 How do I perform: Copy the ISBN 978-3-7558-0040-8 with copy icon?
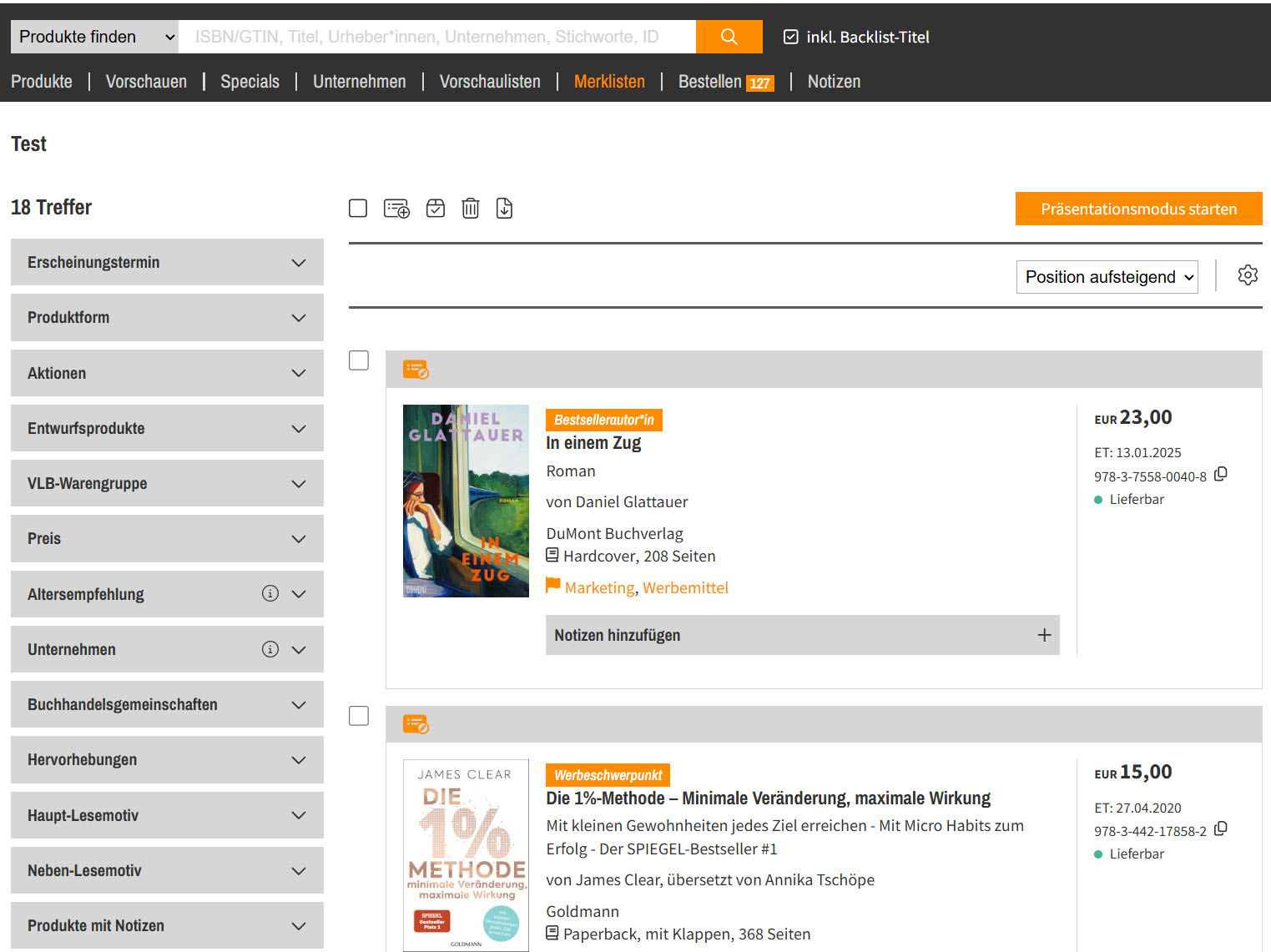(x=1221, y=474)
